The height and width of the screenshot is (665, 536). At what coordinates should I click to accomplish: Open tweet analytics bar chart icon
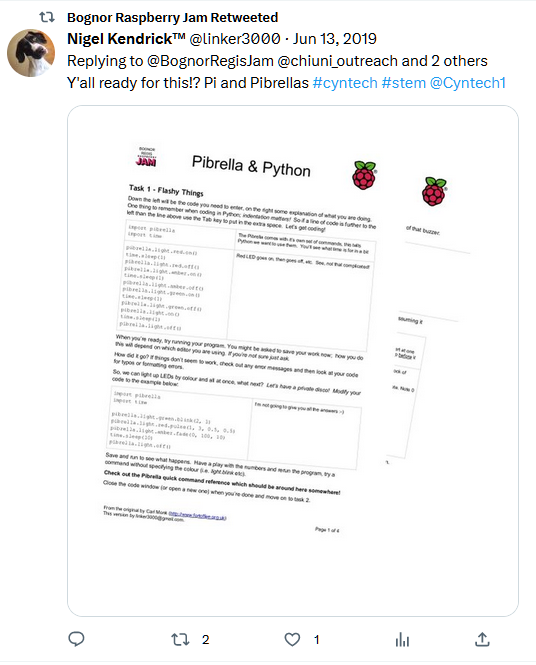(x=402, y=640)
